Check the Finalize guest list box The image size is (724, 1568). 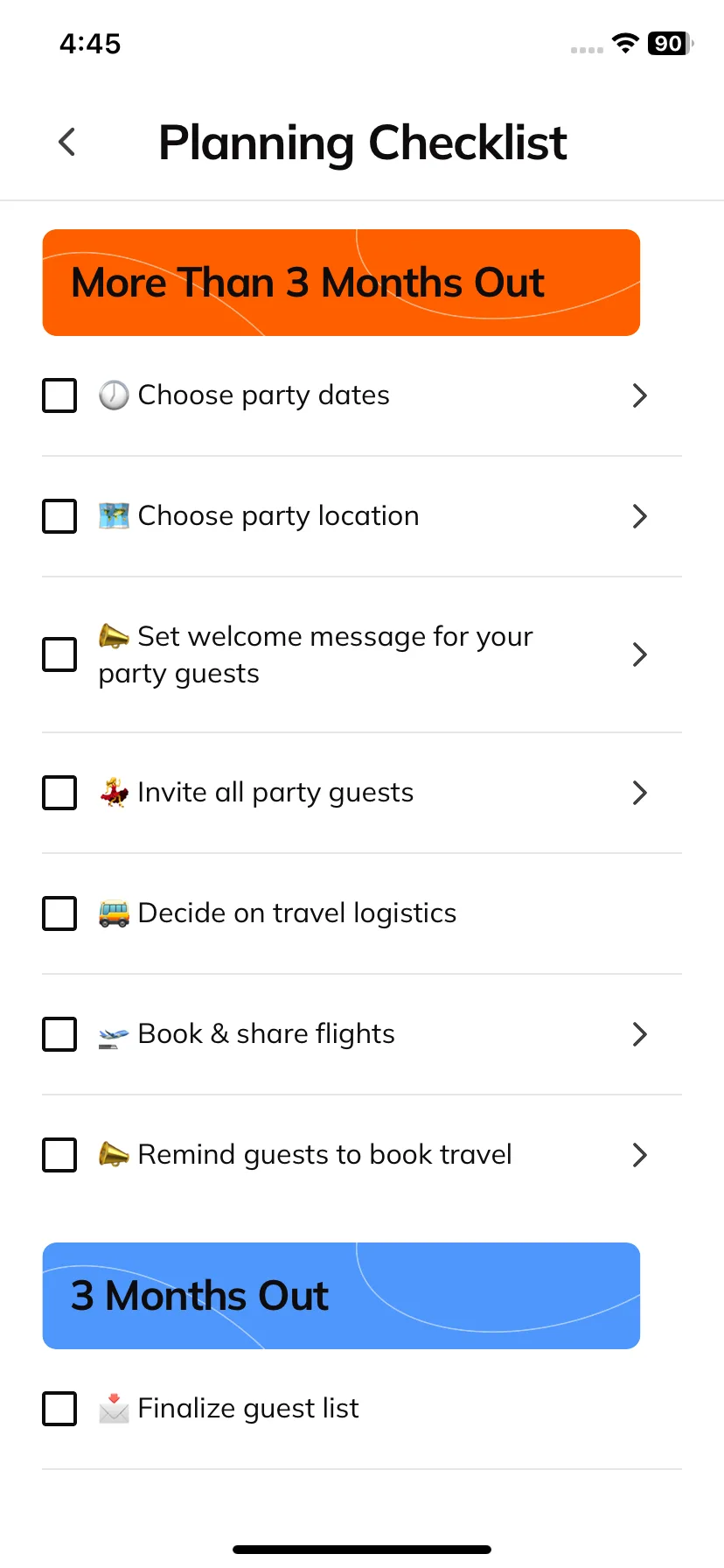(59, 1409)
